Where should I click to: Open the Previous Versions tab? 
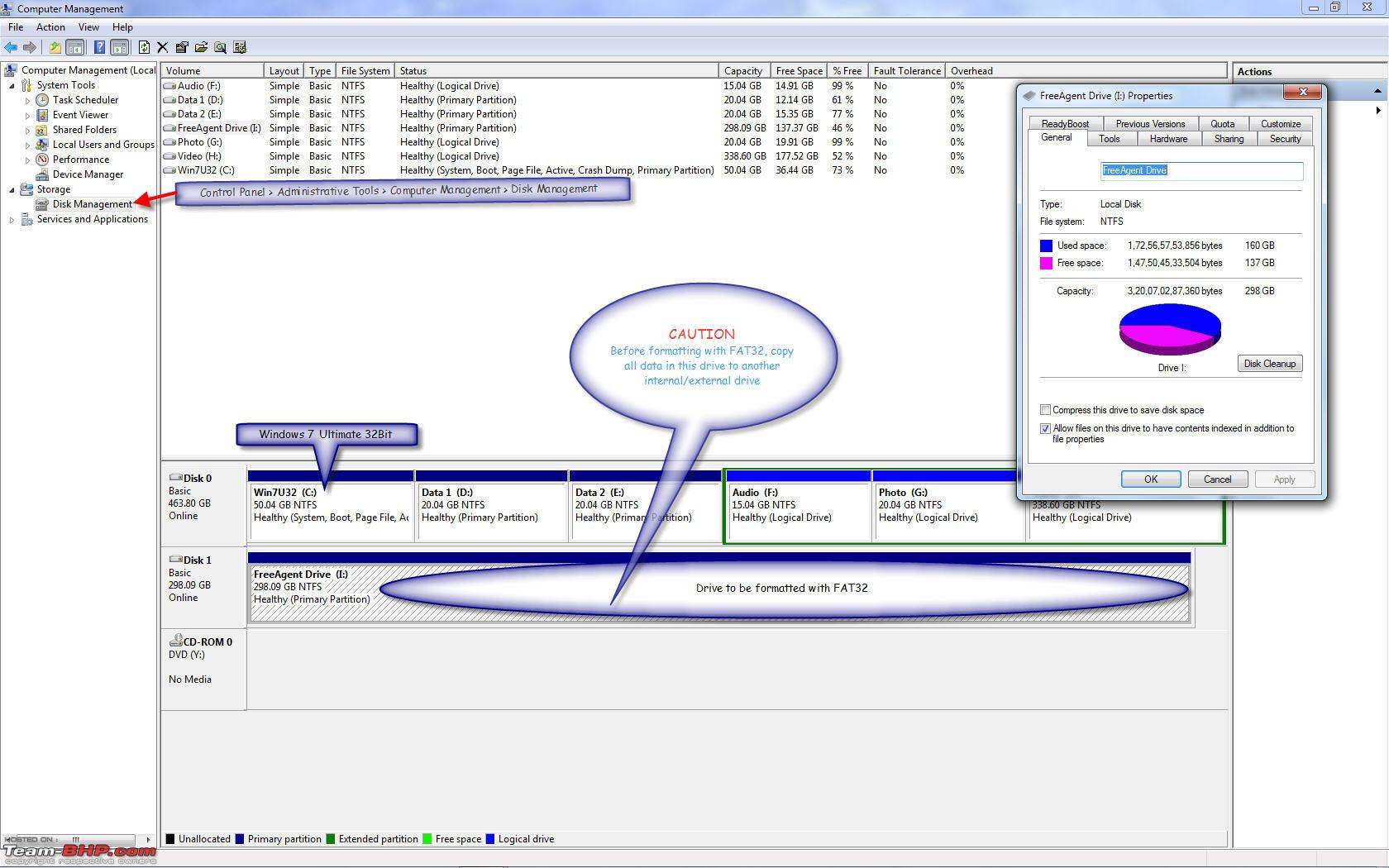(x=1150, y=124)
